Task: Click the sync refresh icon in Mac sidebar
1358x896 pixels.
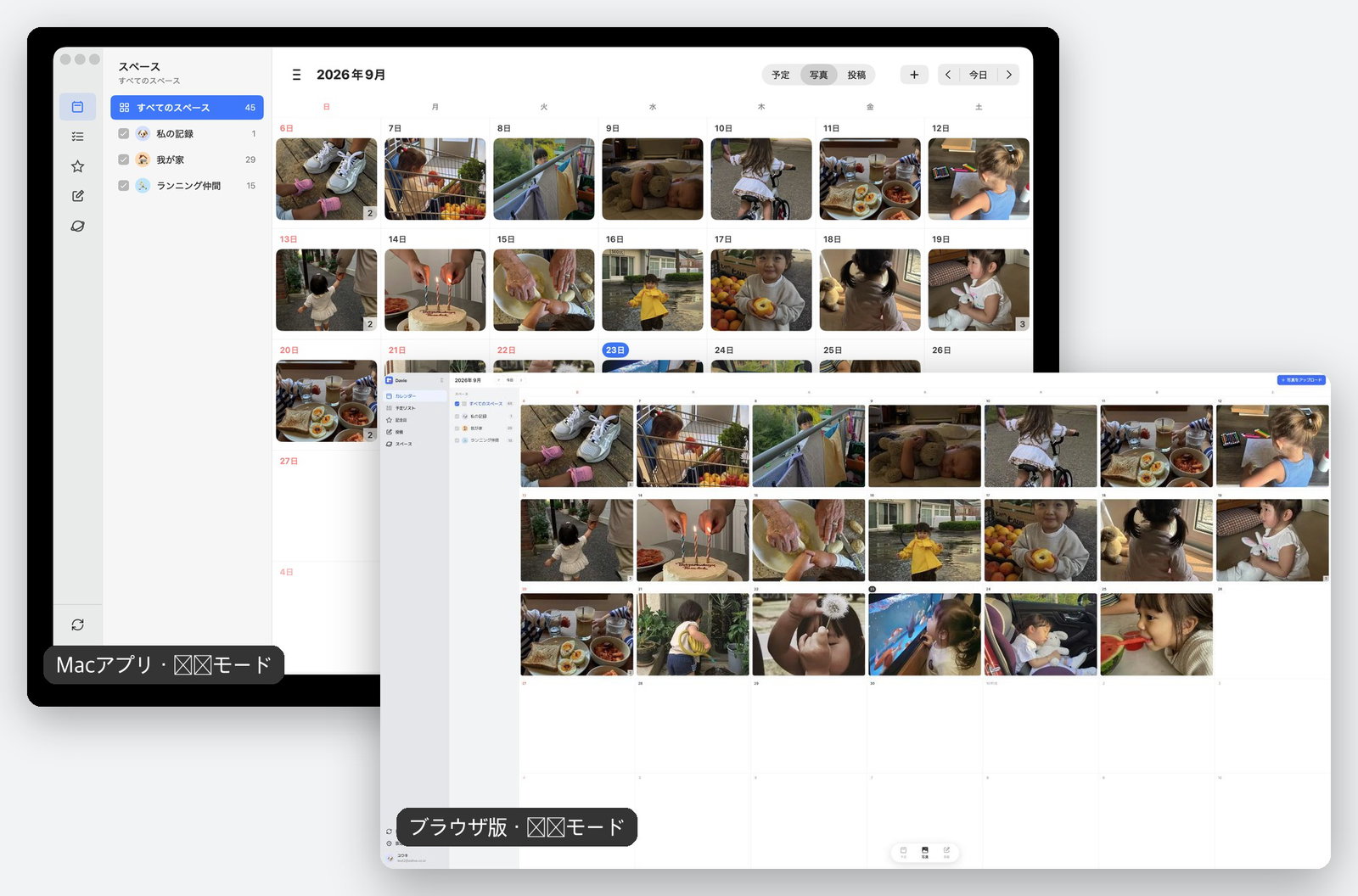Action: pyautogui.click(x=77, y=624)
